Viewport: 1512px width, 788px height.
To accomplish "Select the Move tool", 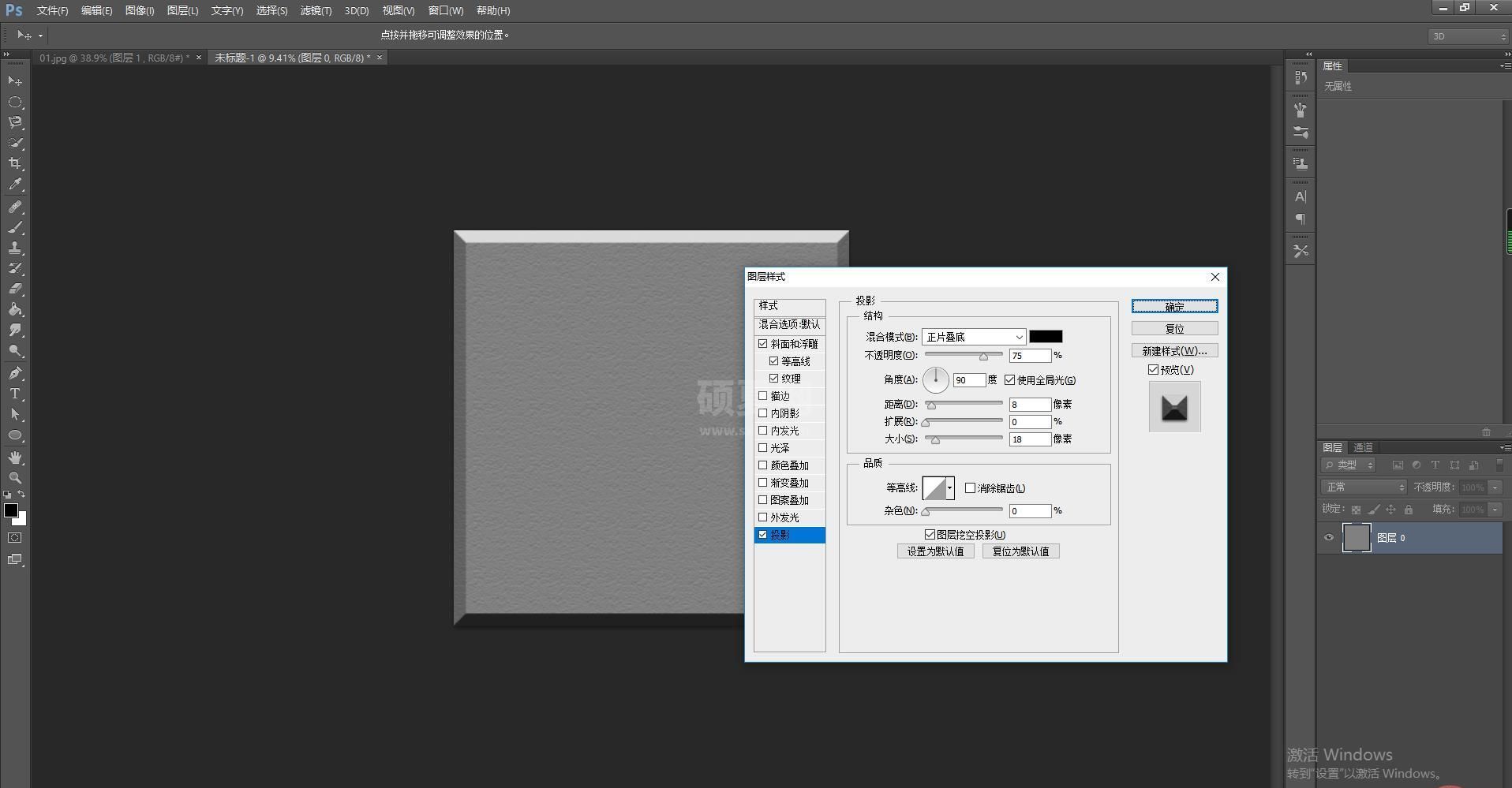I will [x=15, y=81].
